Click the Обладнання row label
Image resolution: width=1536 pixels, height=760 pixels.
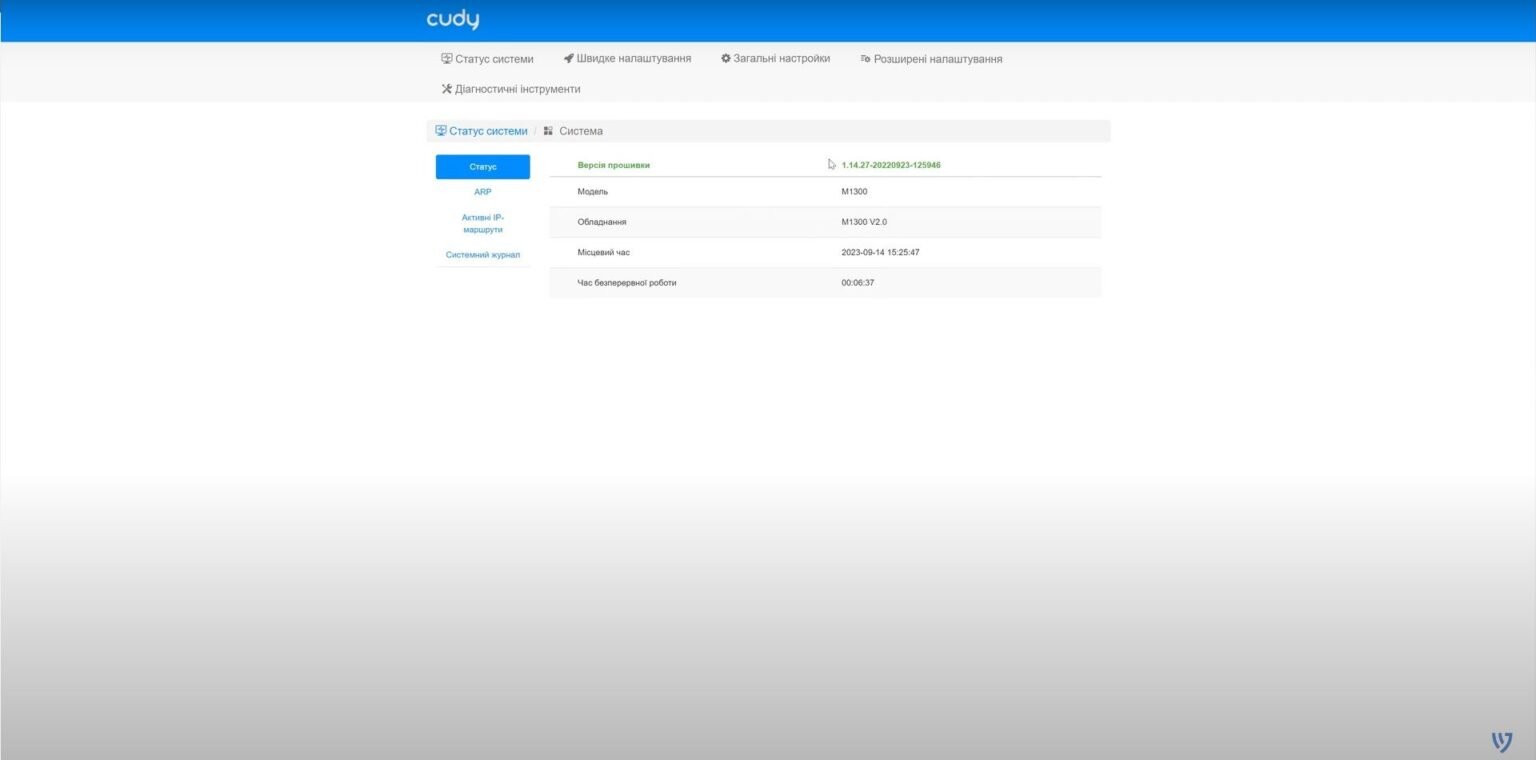(x=602, y=222)
